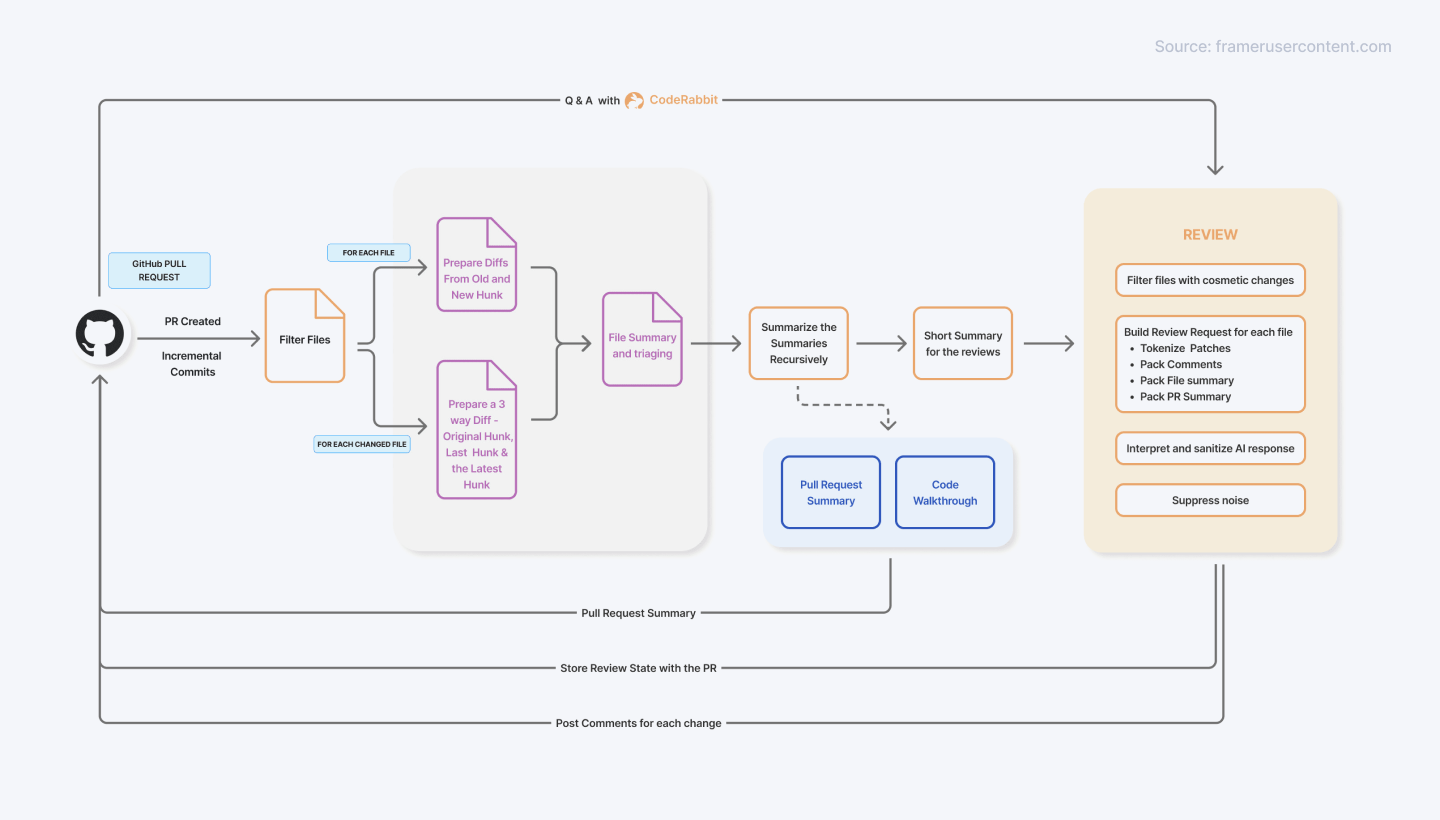The height and width of the screenshot is (820, 1440).
Task: Select the Code Walkthrough card
Action: click(944, 492)
